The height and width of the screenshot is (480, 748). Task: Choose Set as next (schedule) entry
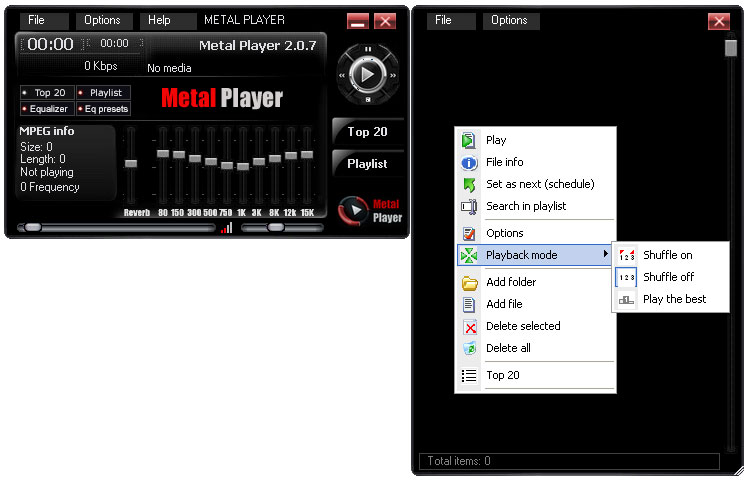[535, 185]
